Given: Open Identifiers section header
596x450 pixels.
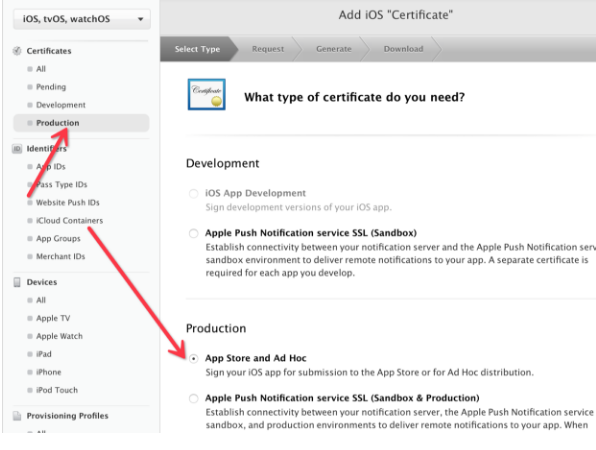Looking at the screenshot, I should click(46, 149).
